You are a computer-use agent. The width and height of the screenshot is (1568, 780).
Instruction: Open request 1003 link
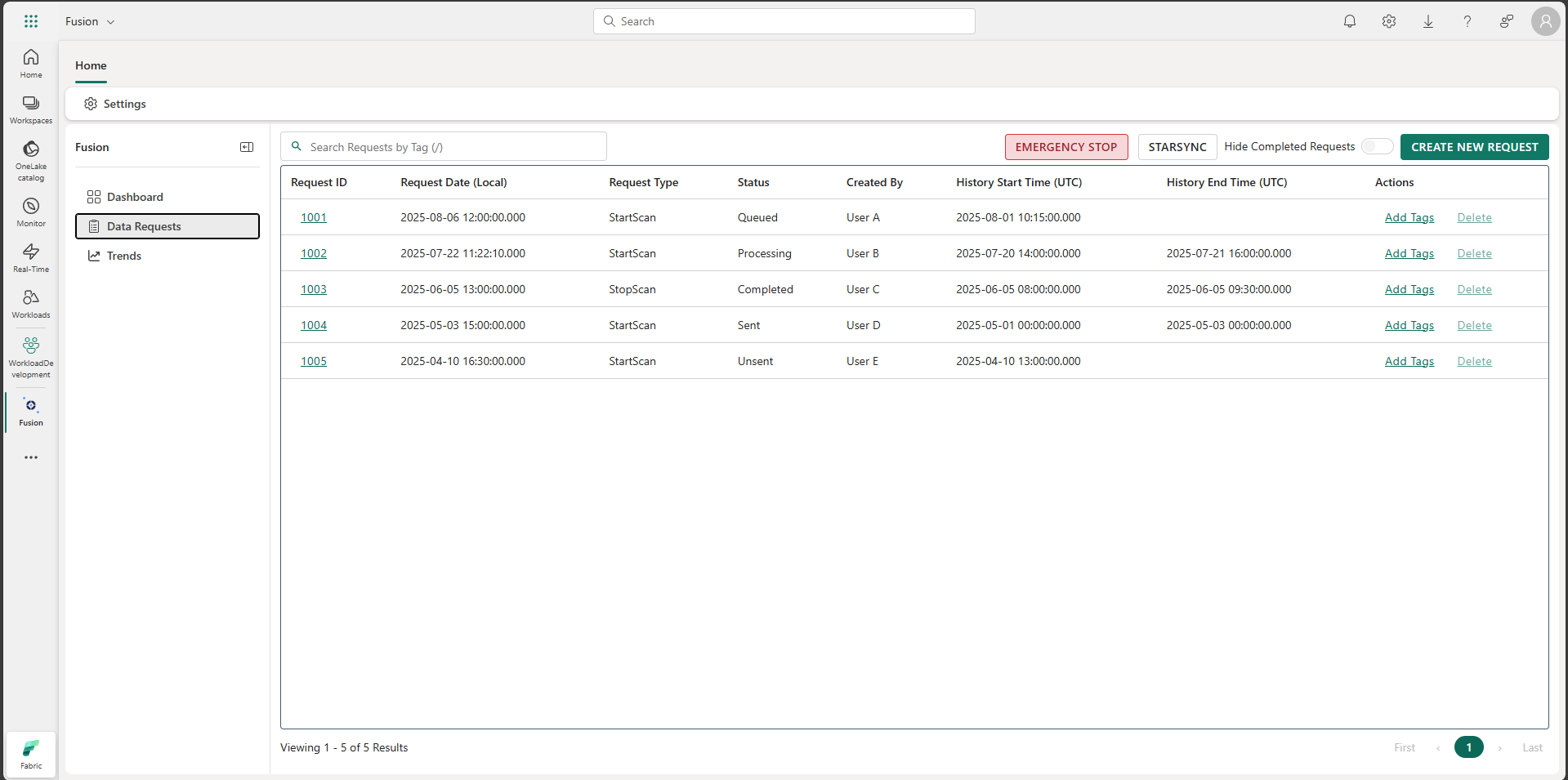(314, 289)
